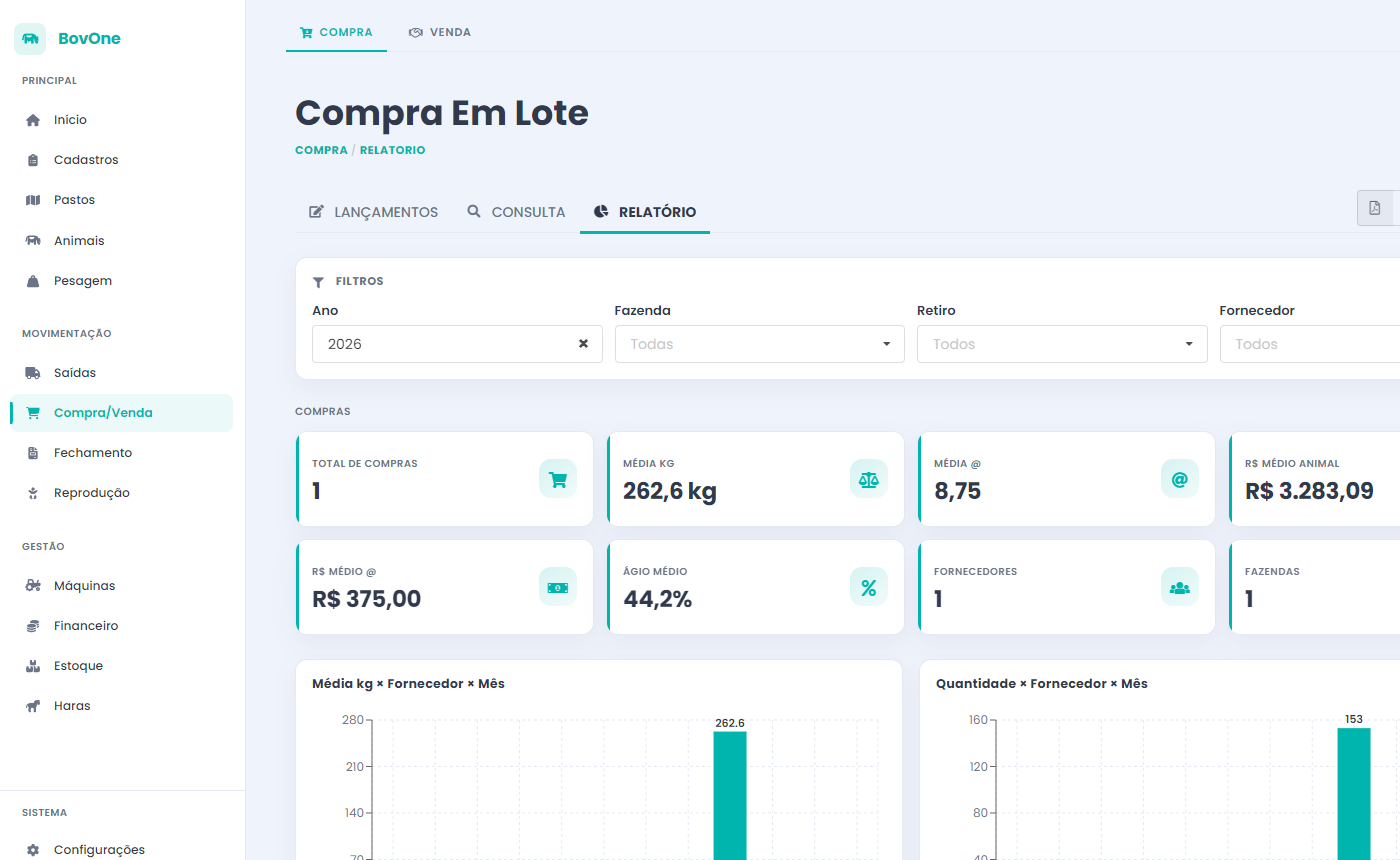Screen dimensions: 1400x860
Task: Expand the Retiro dropdown
Action: [1062, 344]
